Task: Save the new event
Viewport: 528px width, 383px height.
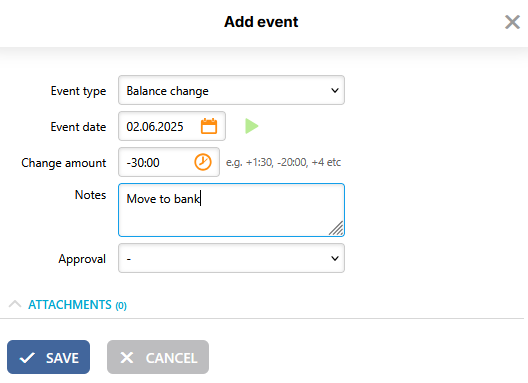Action: click(x=48, y=357)
